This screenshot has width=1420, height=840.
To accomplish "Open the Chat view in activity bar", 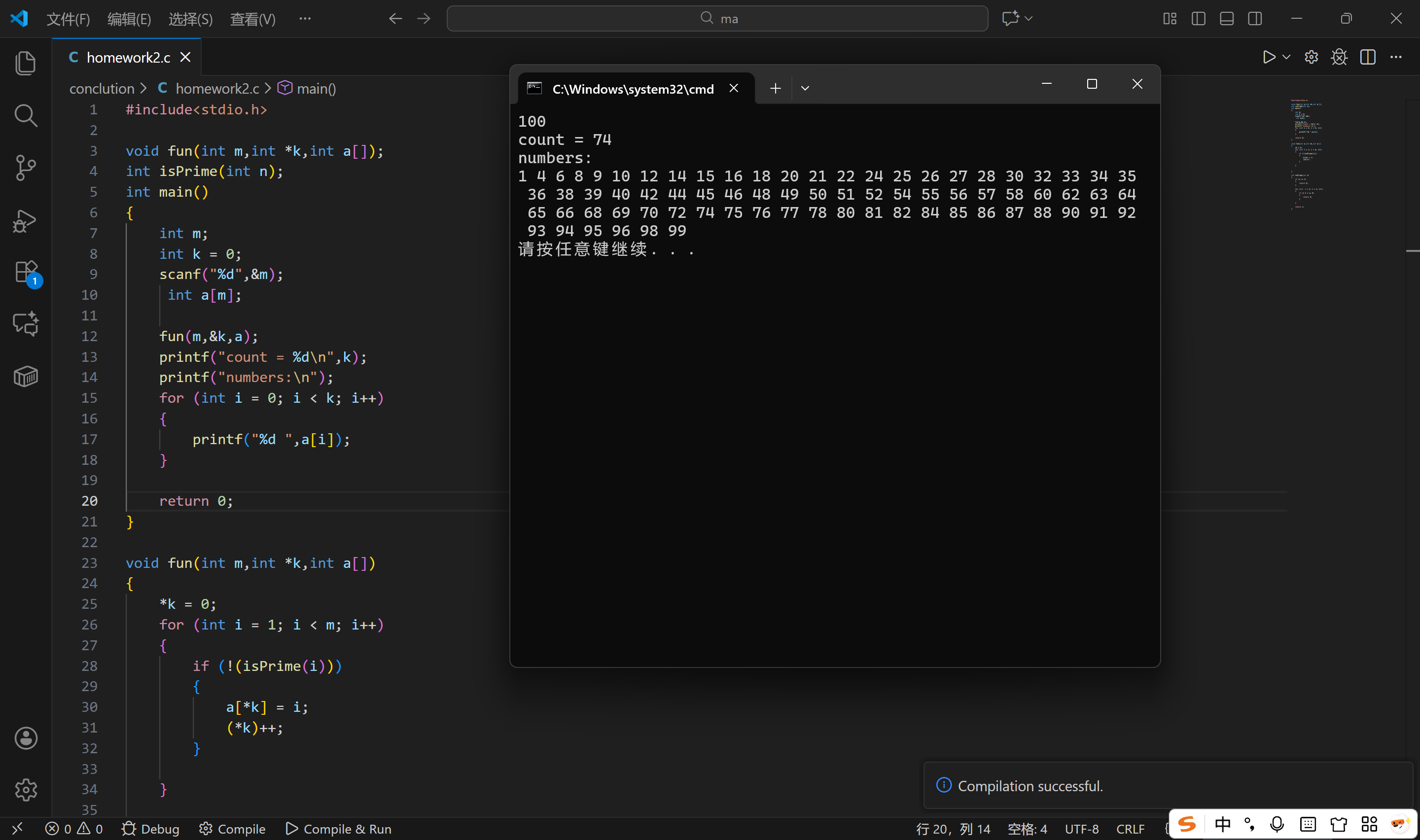I will [26, 324].
